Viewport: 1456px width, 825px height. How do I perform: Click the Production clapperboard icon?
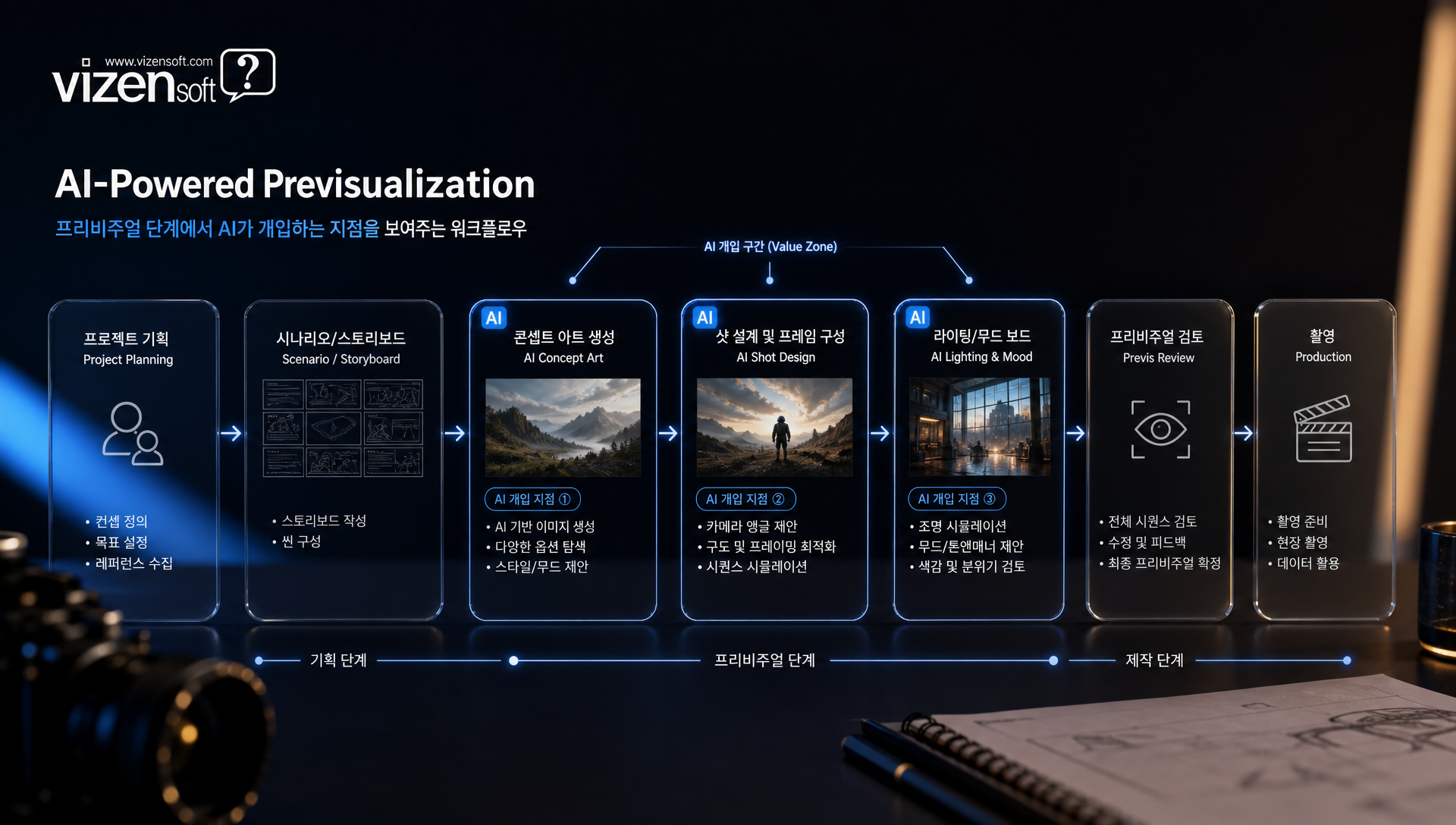coord(1323,428)
